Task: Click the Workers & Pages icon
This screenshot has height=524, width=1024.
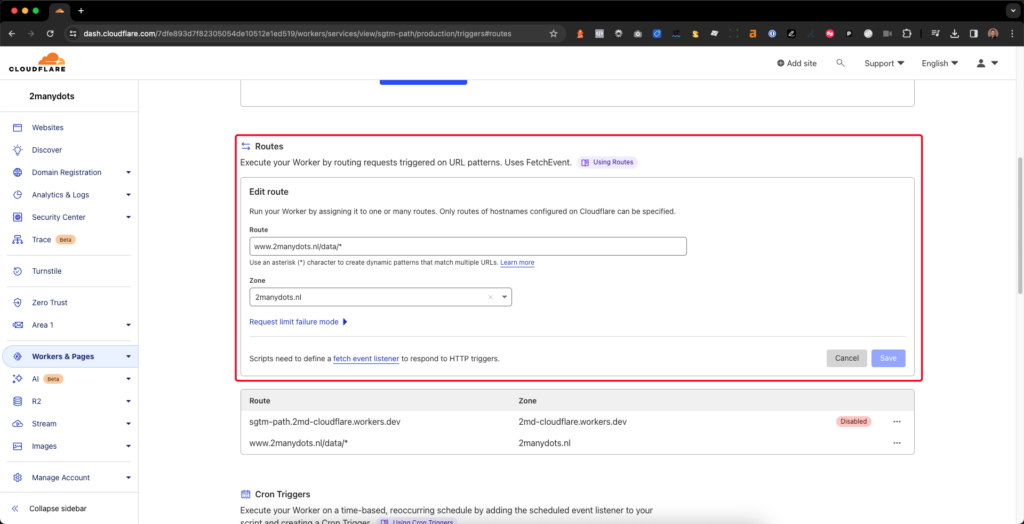Action: tap(18, 357)
